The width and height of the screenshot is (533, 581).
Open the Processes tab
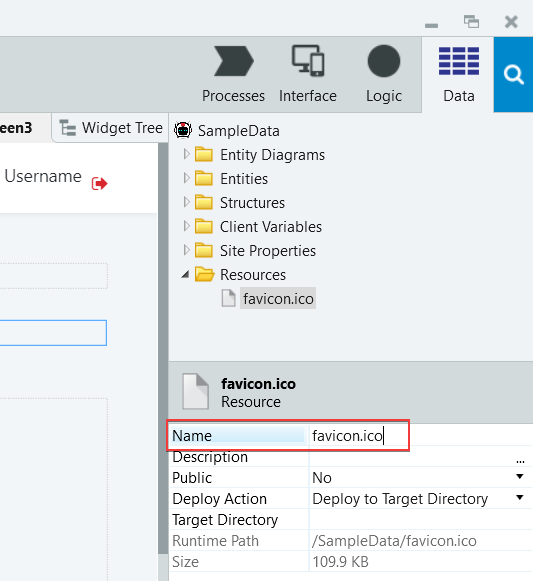[233, 74]
